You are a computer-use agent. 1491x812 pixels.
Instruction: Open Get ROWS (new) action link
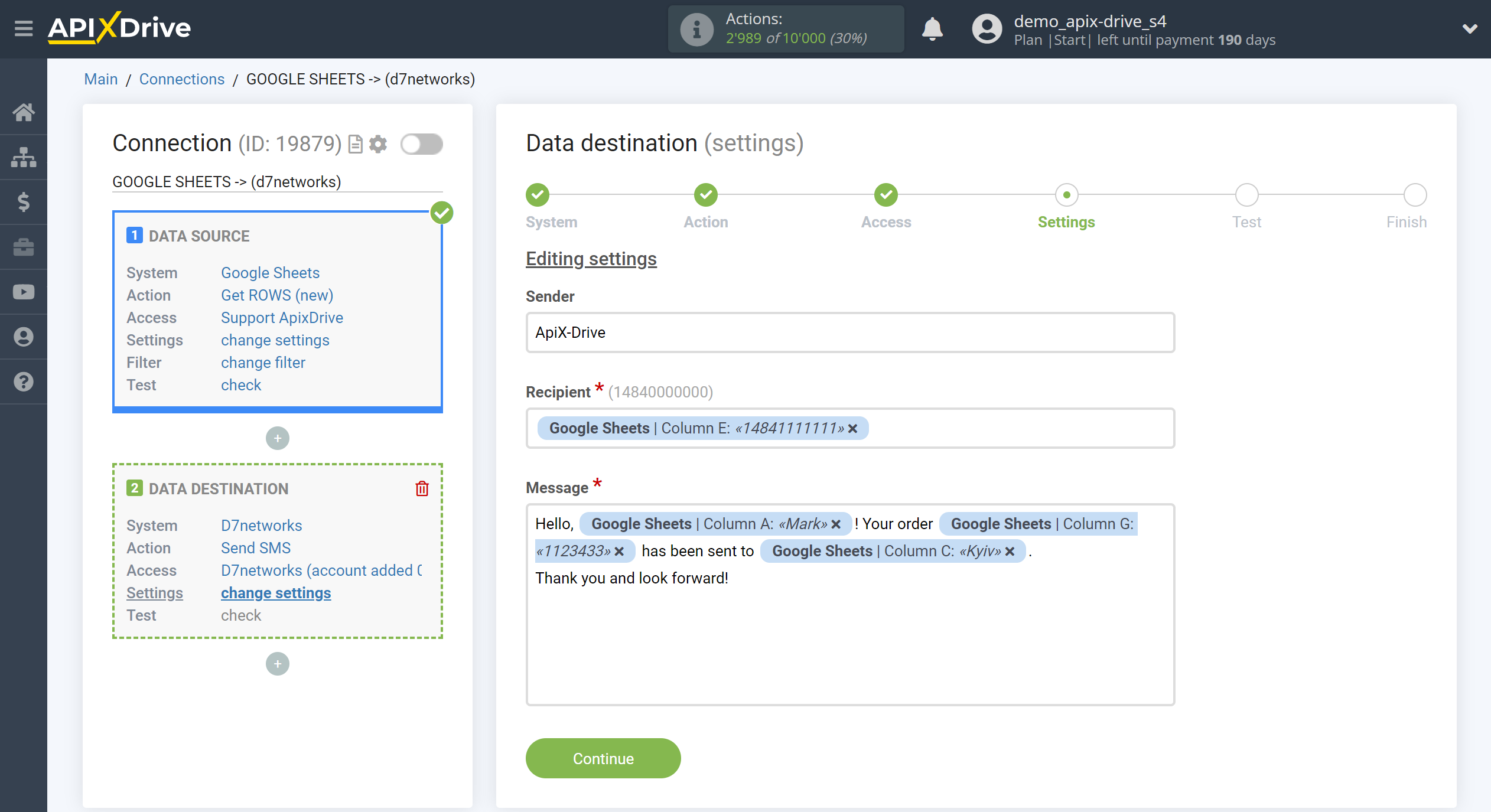(277, 295)
